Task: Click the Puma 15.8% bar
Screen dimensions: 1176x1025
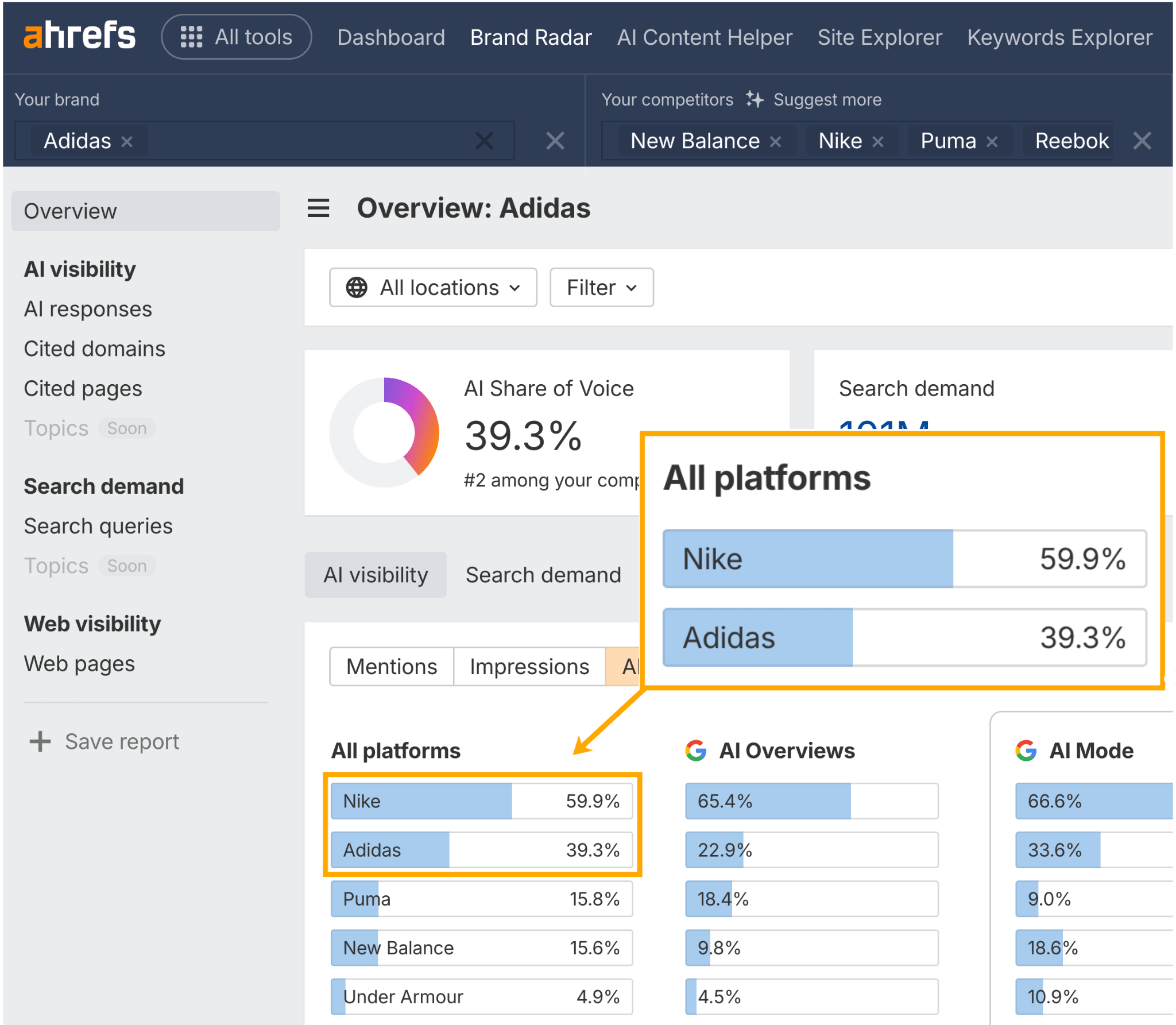Action: [x=482, y=899]
